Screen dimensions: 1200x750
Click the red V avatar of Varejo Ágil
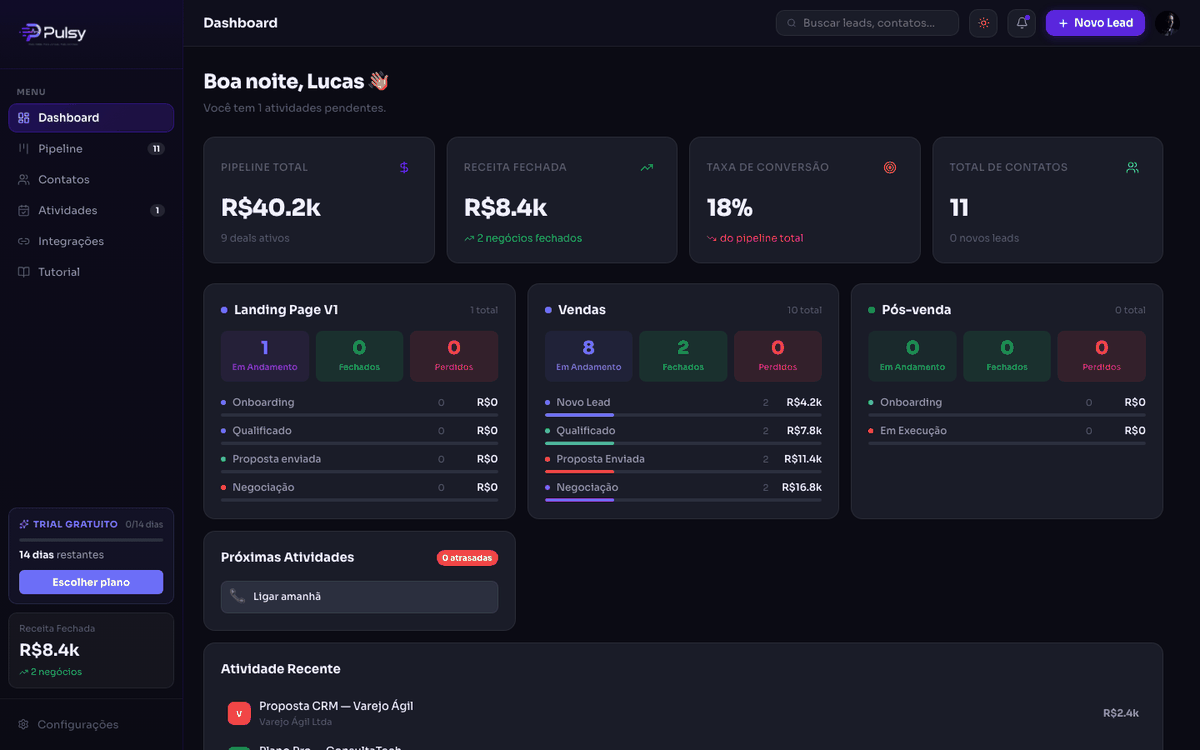(239, 713)
